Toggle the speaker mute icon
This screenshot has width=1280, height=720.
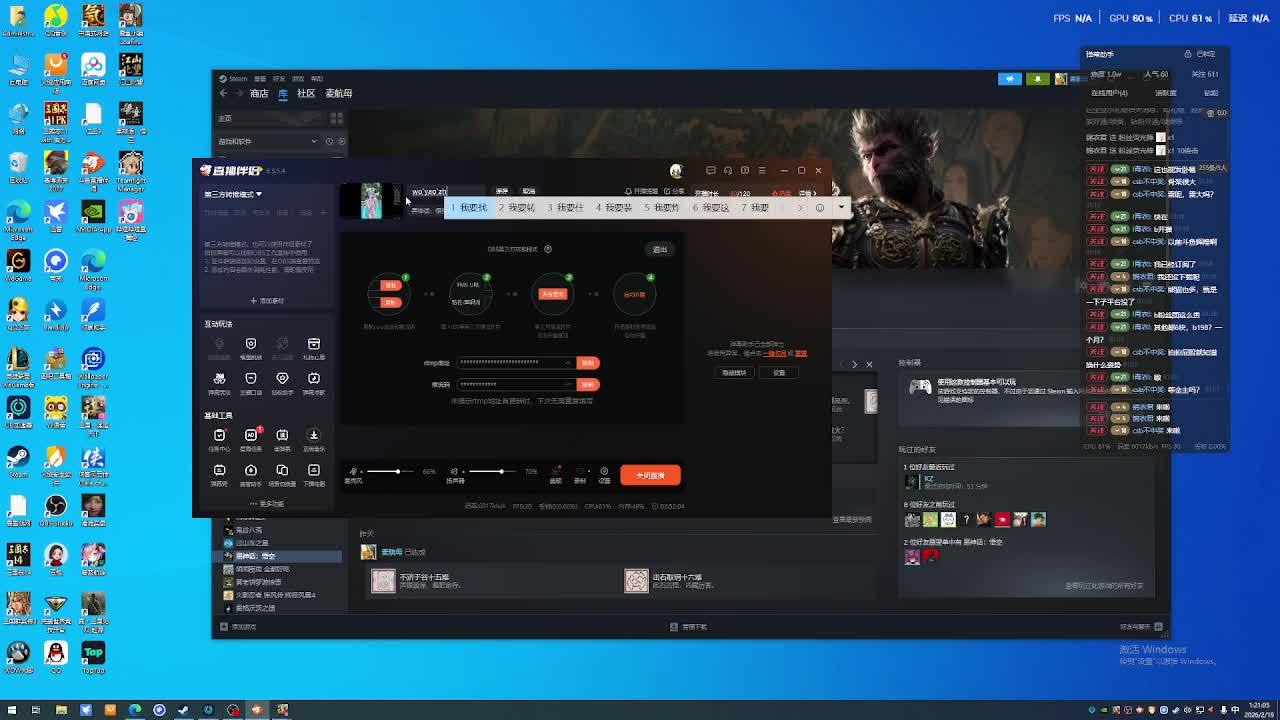(454, 471)
